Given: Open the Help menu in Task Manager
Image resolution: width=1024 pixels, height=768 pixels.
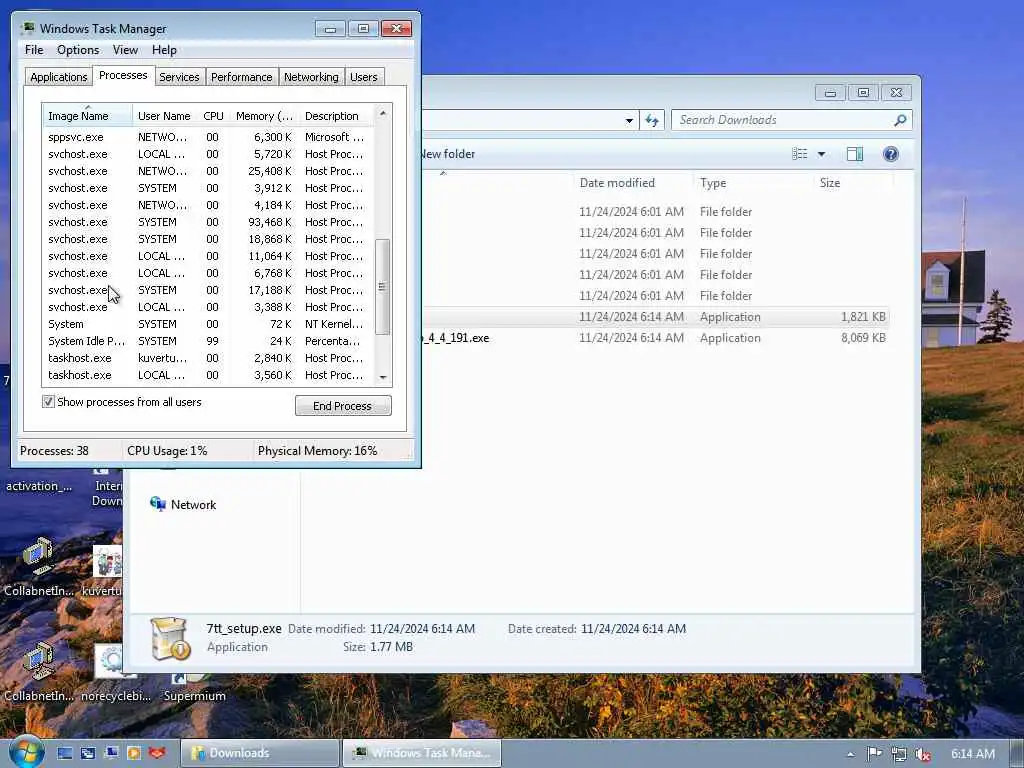Looking at the screenshot, I should [x=164, y=50].
